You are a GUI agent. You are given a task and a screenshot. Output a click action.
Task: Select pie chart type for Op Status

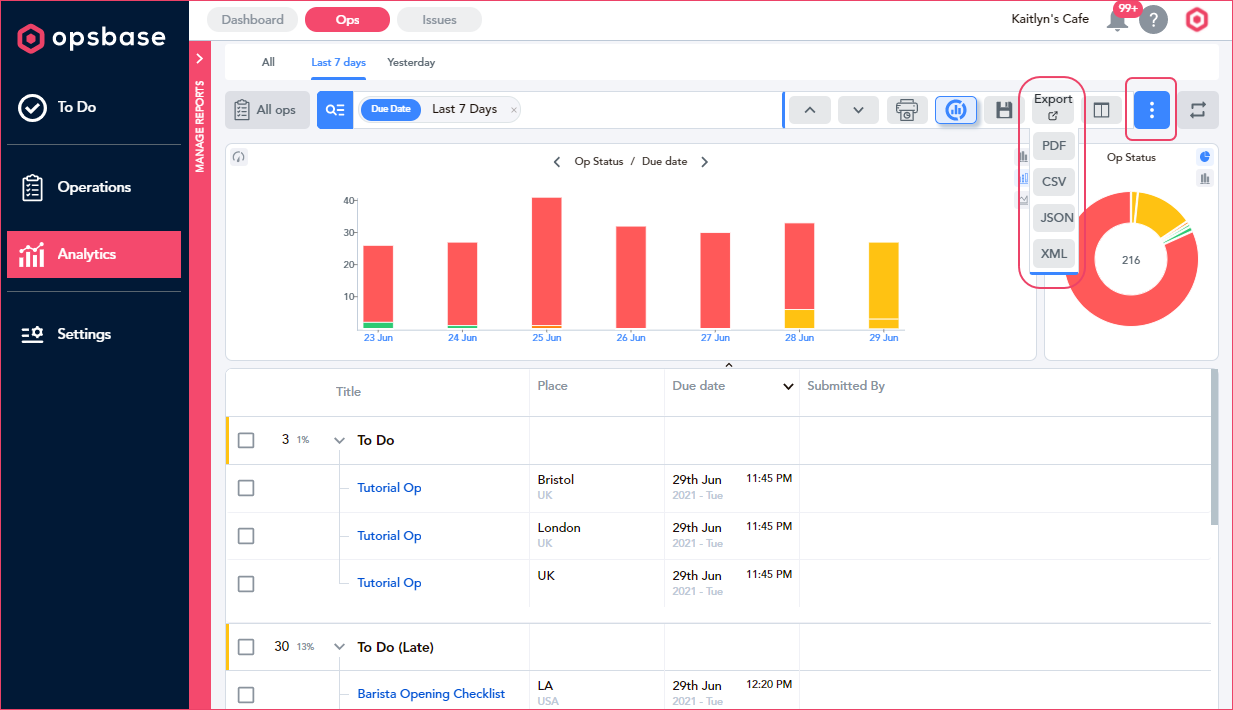(x=1205, y=157)
